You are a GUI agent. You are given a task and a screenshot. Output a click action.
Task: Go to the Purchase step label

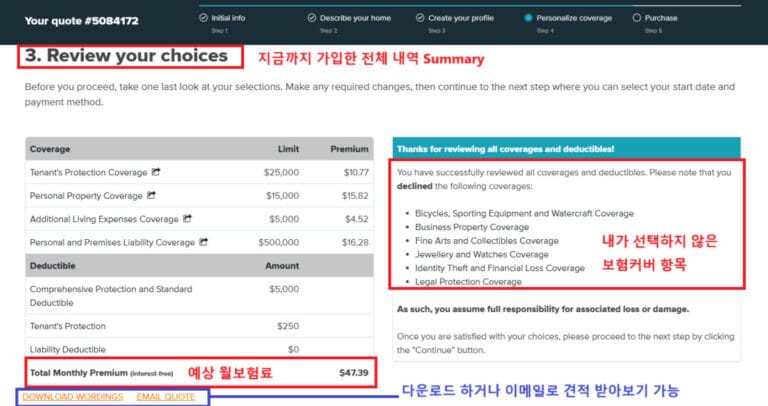[x=661, y=17]
